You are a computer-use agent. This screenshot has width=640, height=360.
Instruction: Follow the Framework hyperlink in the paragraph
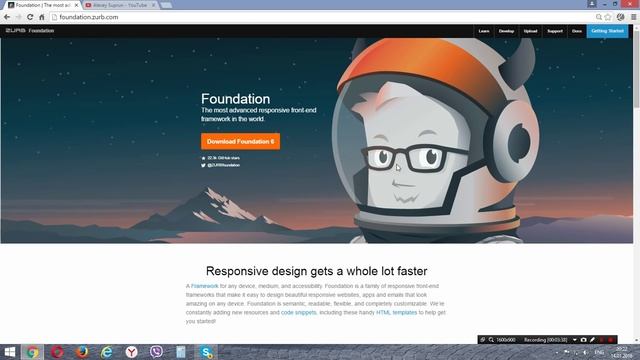pos(204,286)
